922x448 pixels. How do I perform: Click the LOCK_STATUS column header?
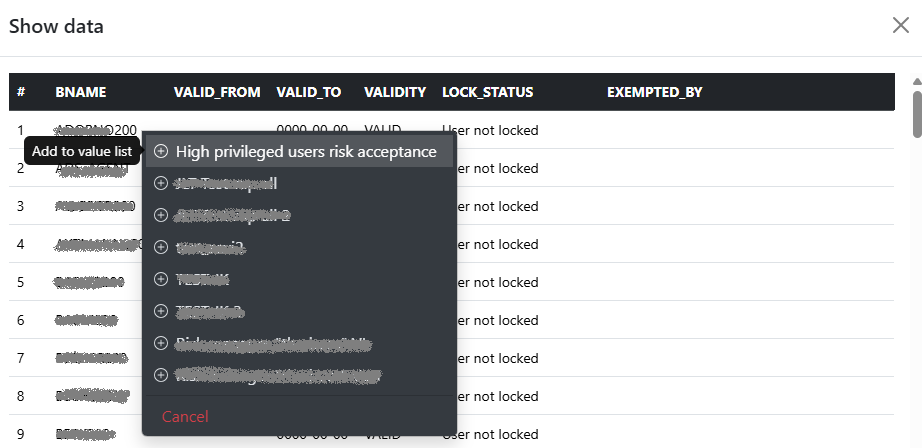coord(487,92)
